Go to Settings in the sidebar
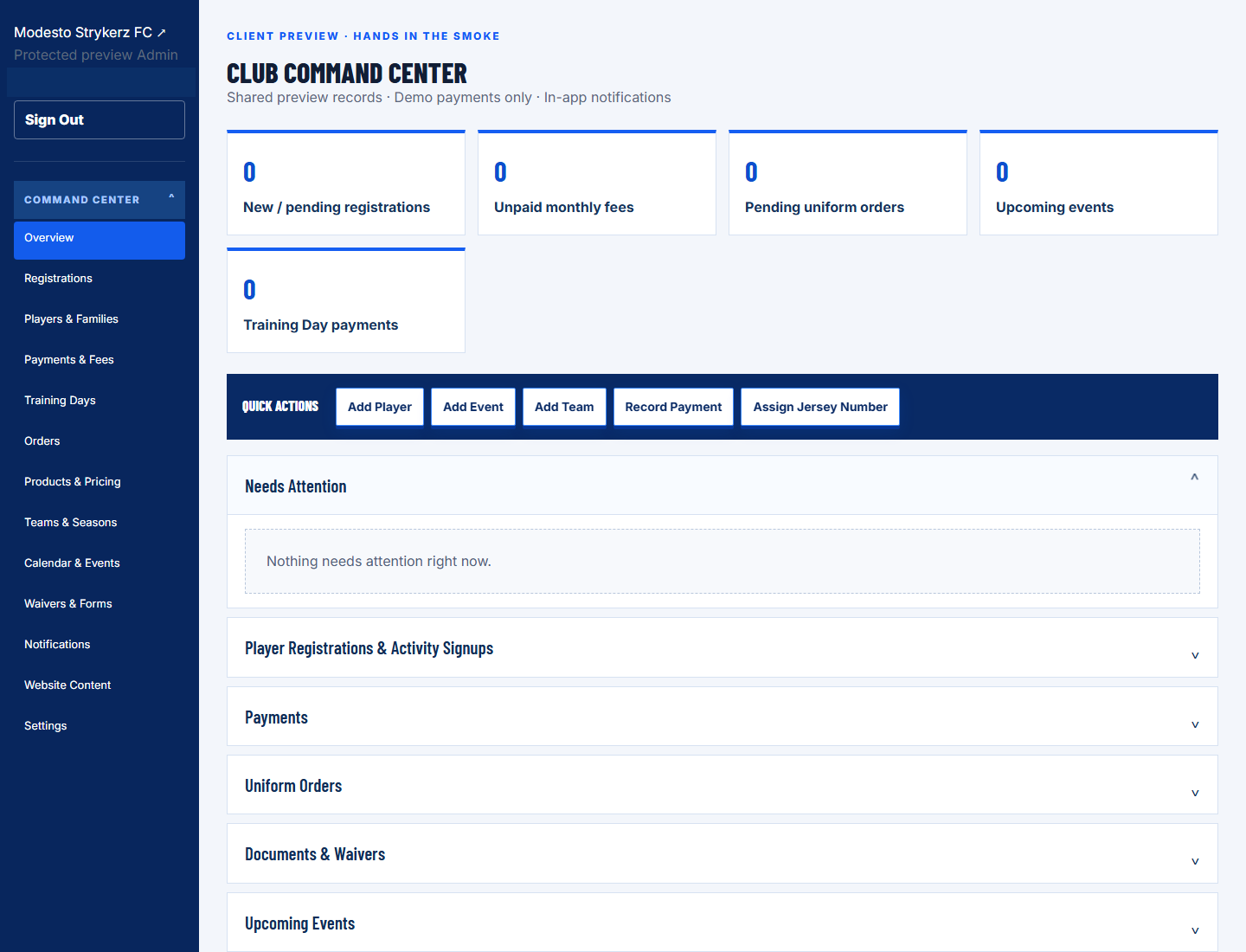 (x=100, y=726)
